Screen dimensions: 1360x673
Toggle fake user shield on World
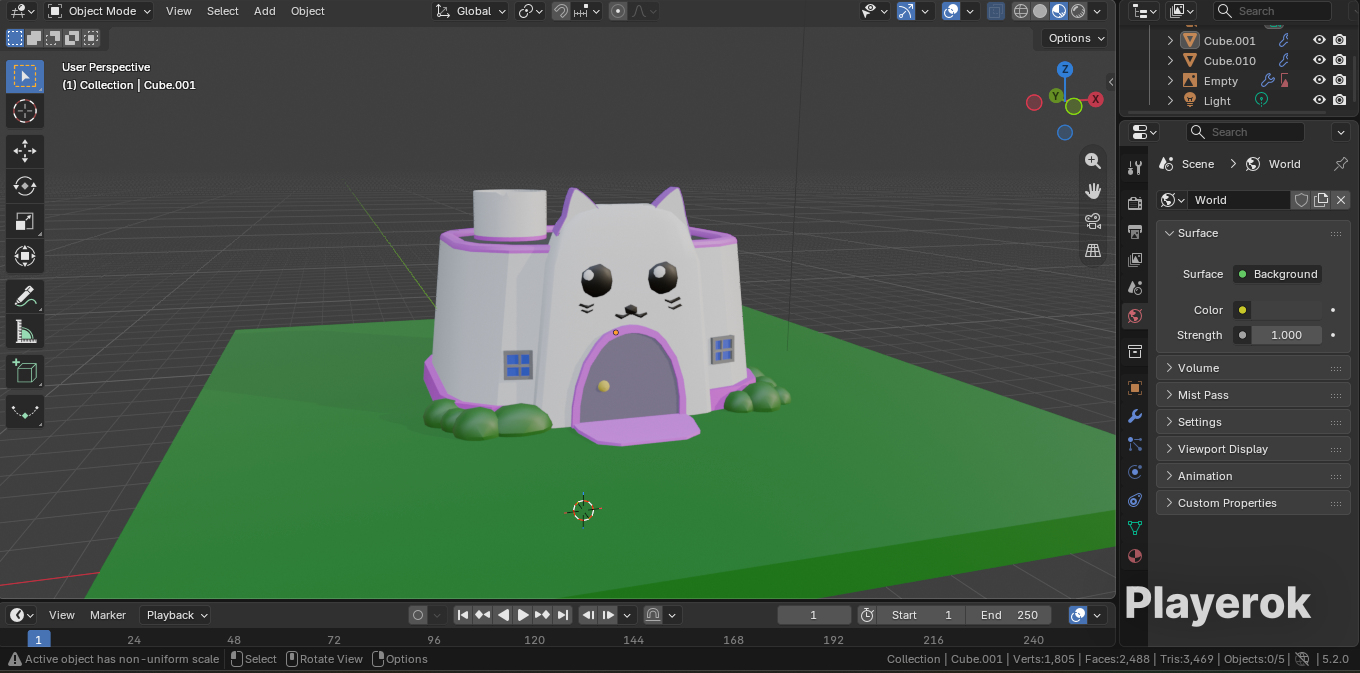click(1301, 200)
